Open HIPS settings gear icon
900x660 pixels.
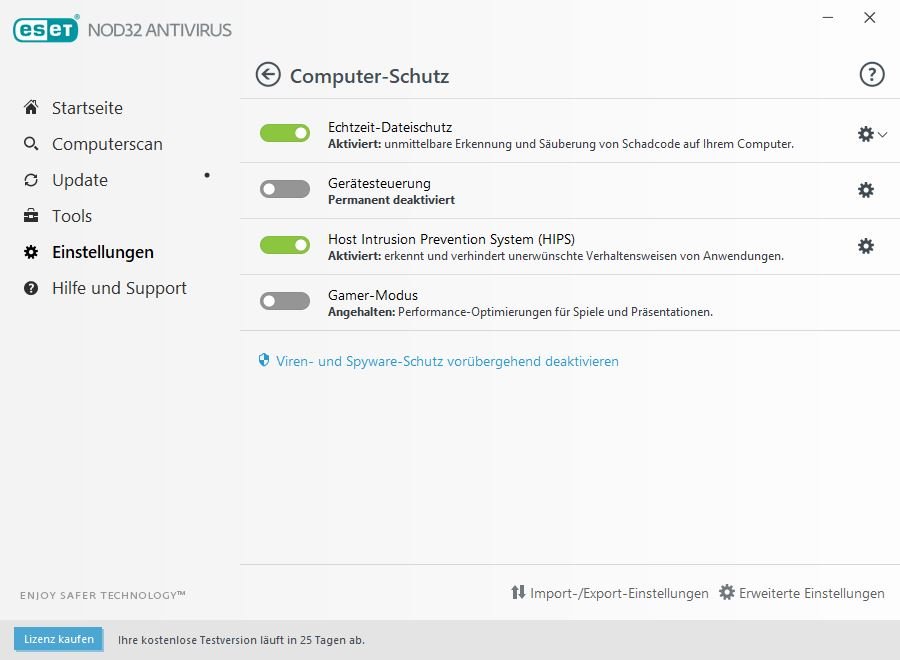point(866,246)
